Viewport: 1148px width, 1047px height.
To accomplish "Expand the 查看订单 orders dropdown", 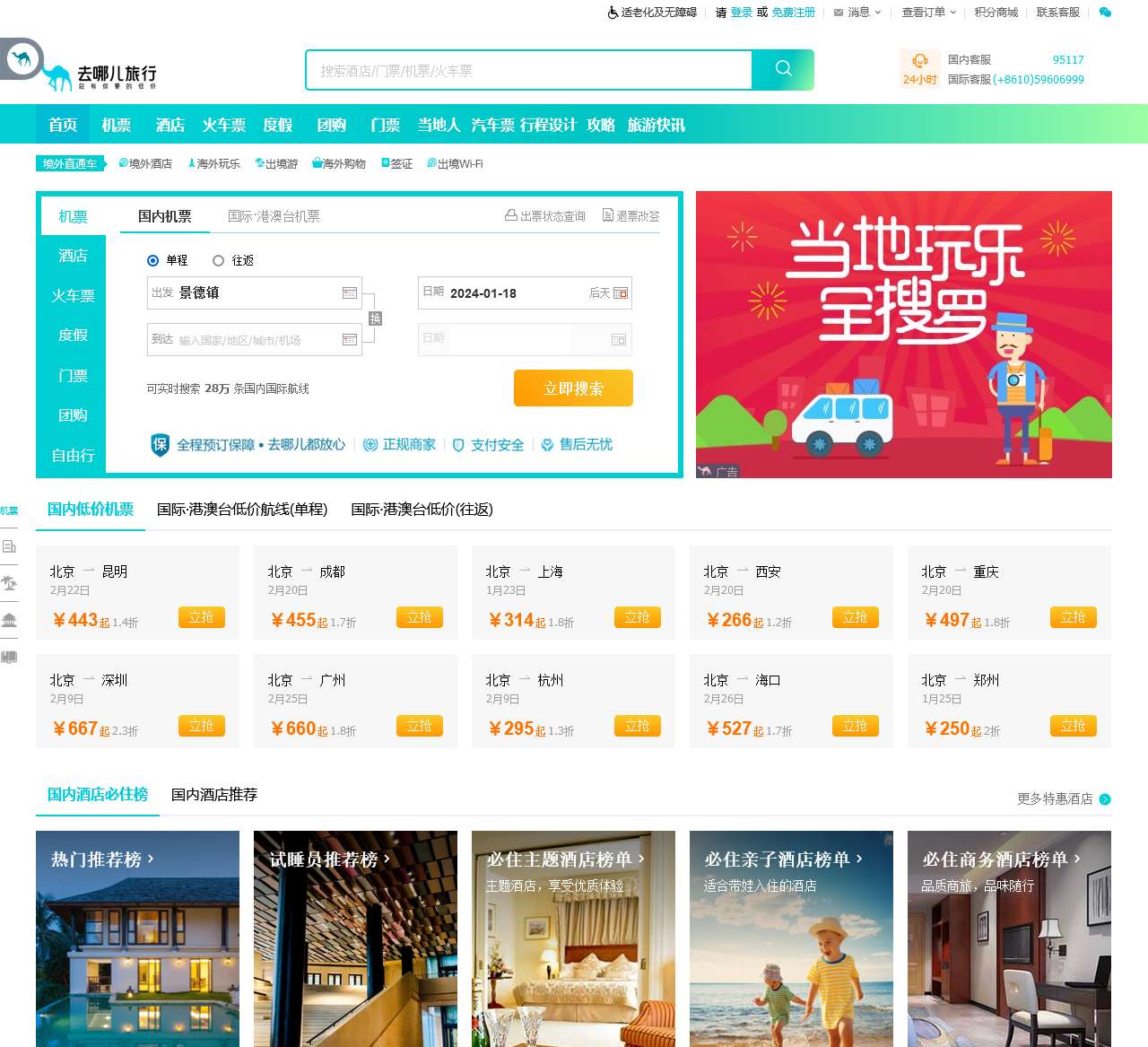I will coord(929,12).
